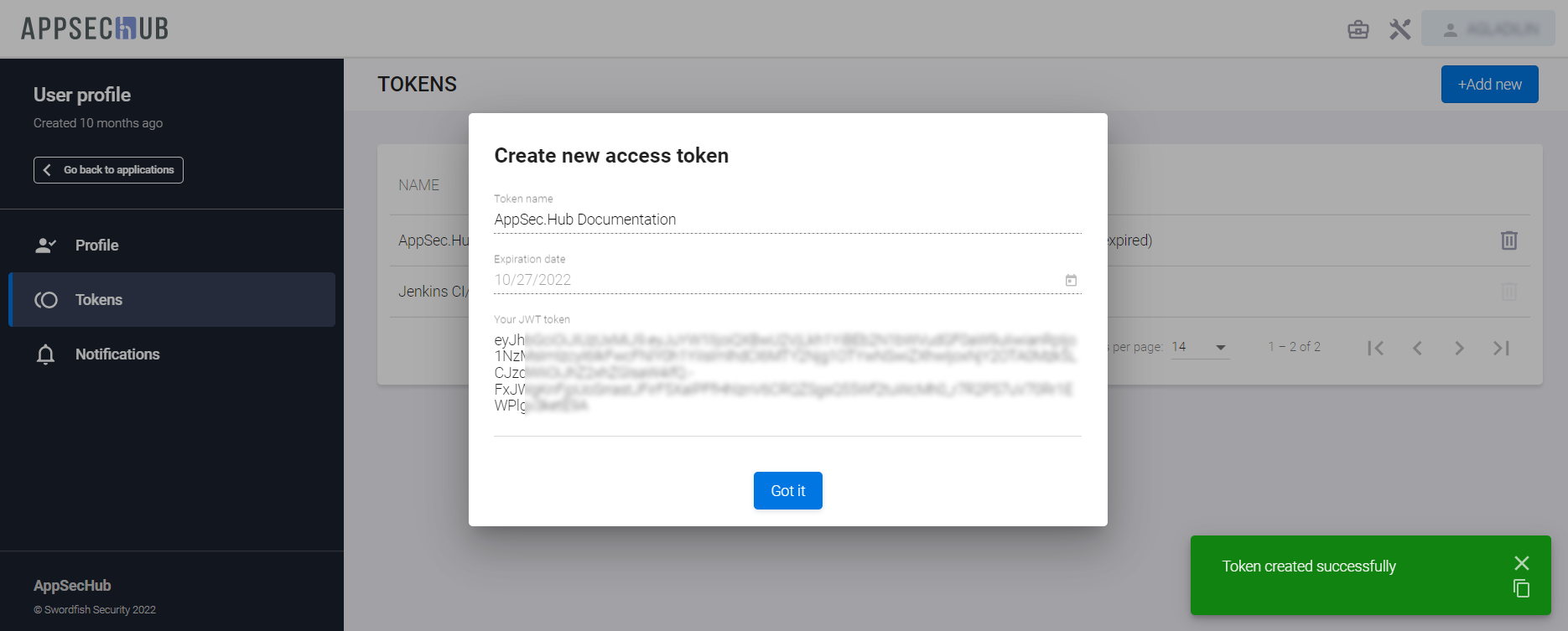Image resolution: width=1568 pixels, height=631 pixels.
Task: Delete the first token with trash icon
Action: 1508,241
